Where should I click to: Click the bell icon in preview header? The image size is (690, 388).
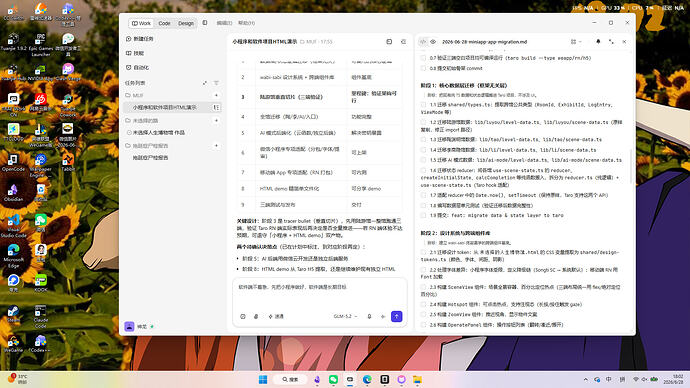tap(598, 42)
